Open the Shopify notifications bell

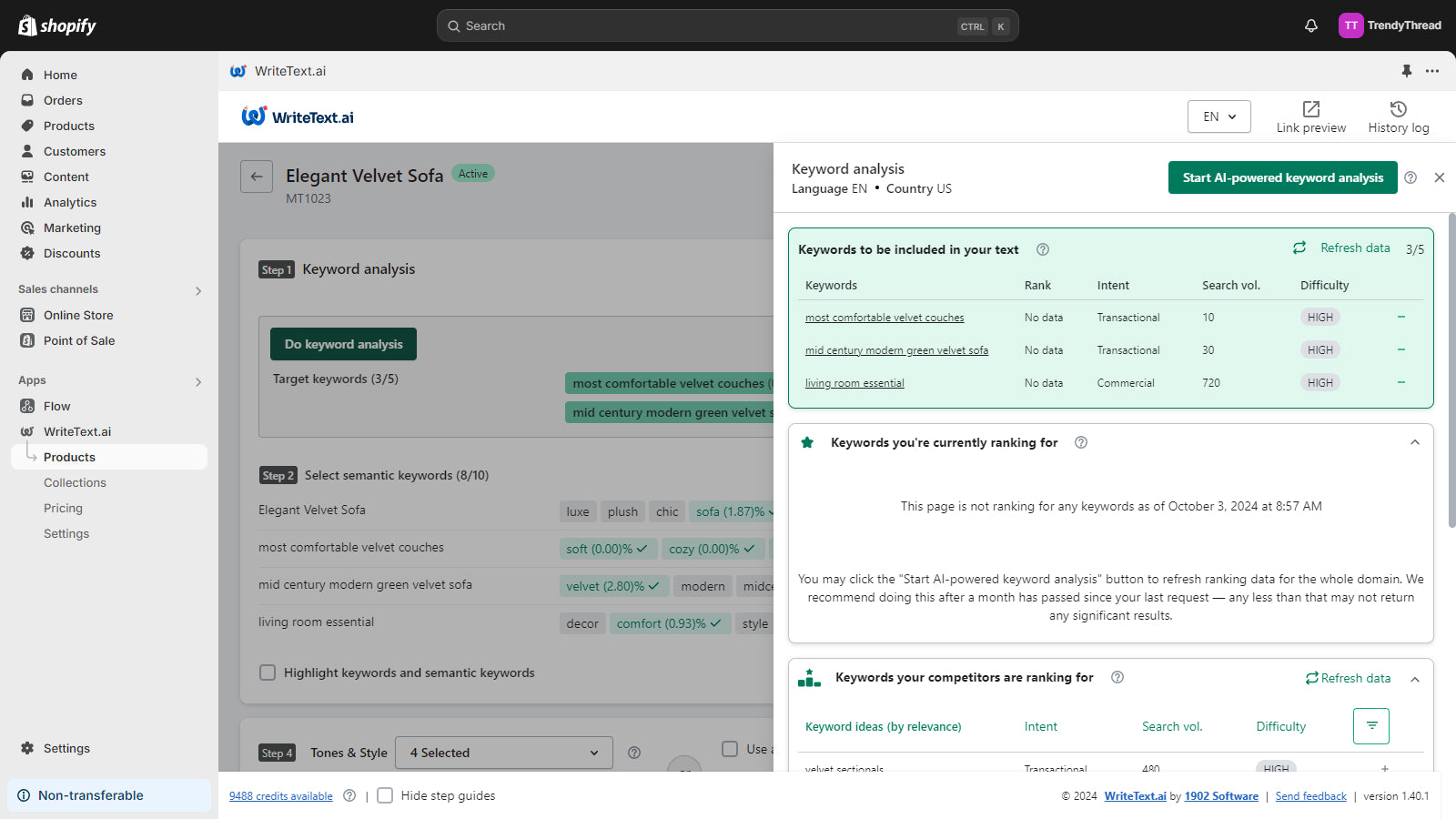(1310, 25)
